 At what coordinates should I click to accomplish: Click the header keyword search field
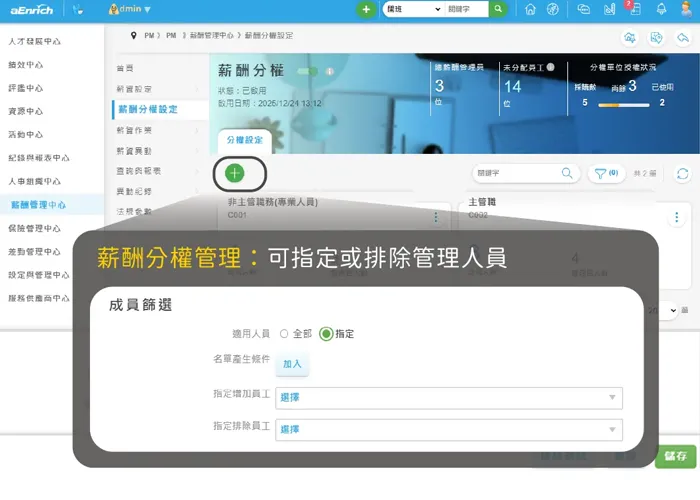[x=466, y=9]
